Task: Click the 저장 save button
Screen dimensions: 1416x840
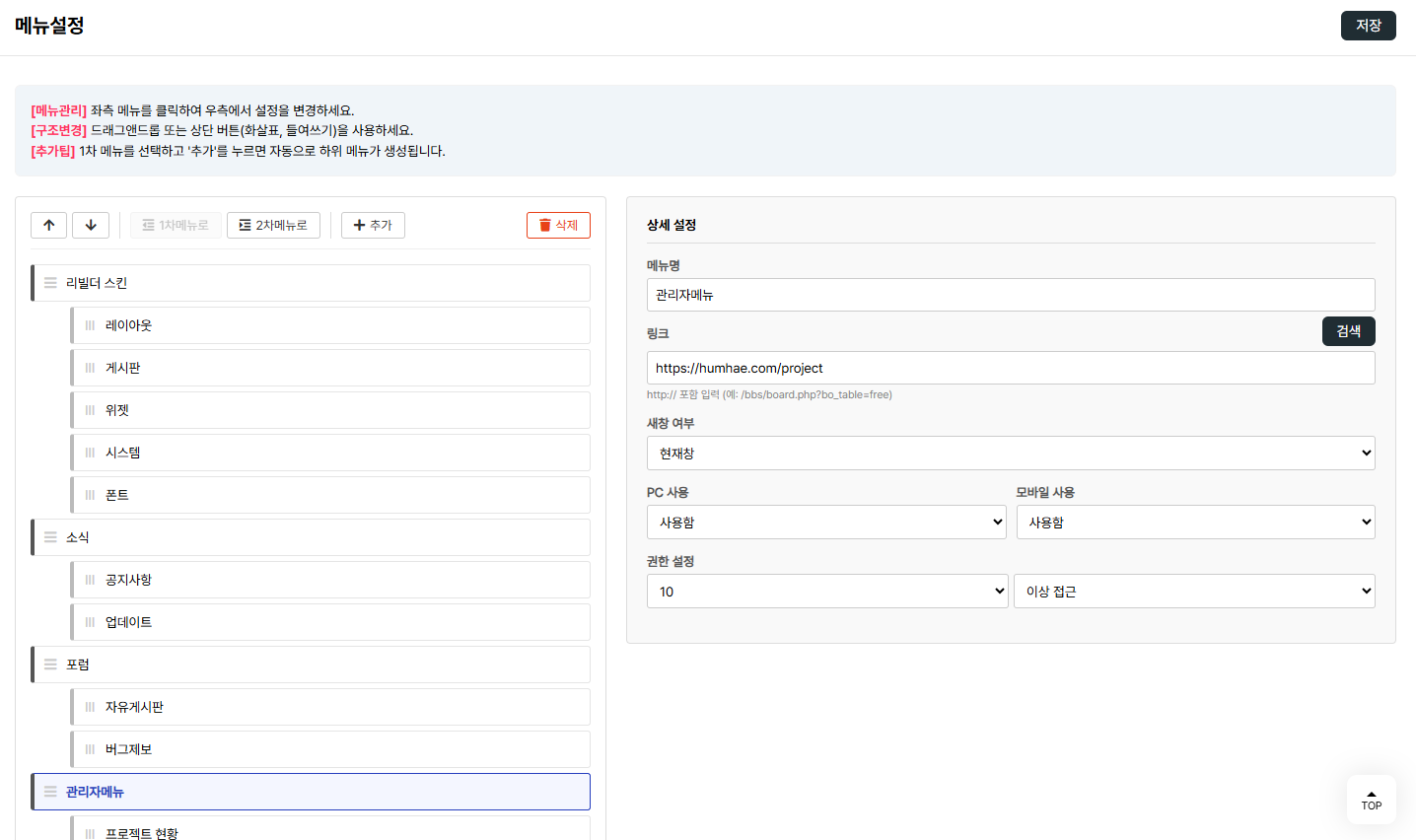Action: click(x=1368, y=26)
